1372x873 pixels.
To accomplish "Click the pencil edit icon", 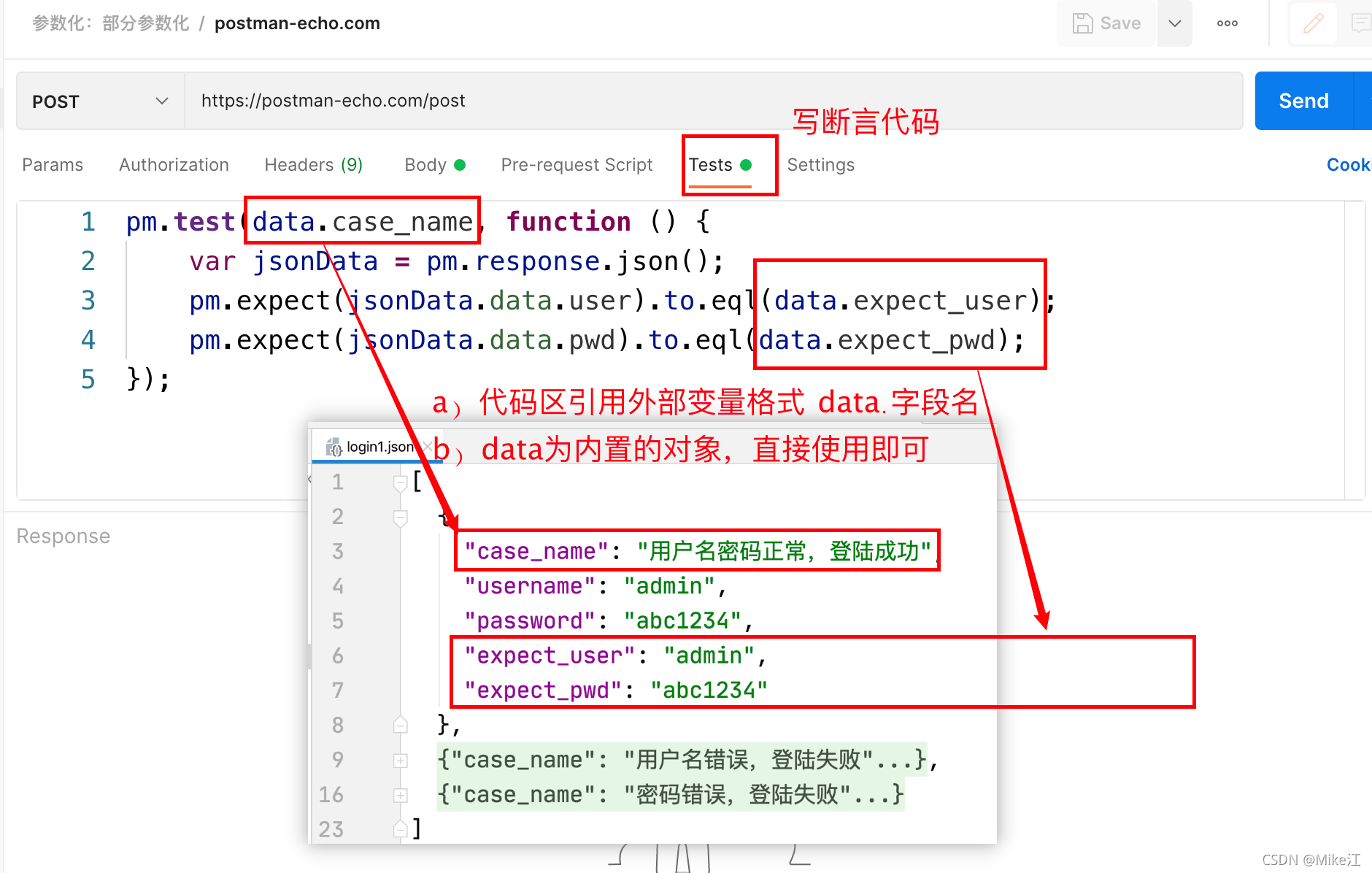I will tap(1313, 23).
